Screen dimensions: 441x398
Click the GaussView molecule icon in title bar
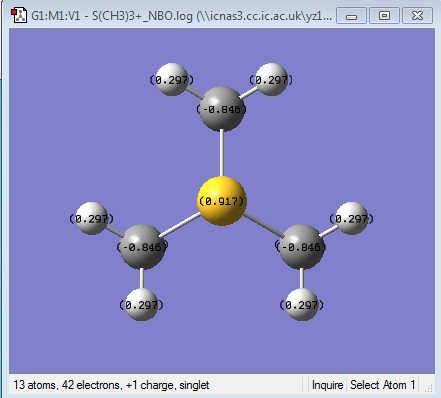tap(19, 15)
